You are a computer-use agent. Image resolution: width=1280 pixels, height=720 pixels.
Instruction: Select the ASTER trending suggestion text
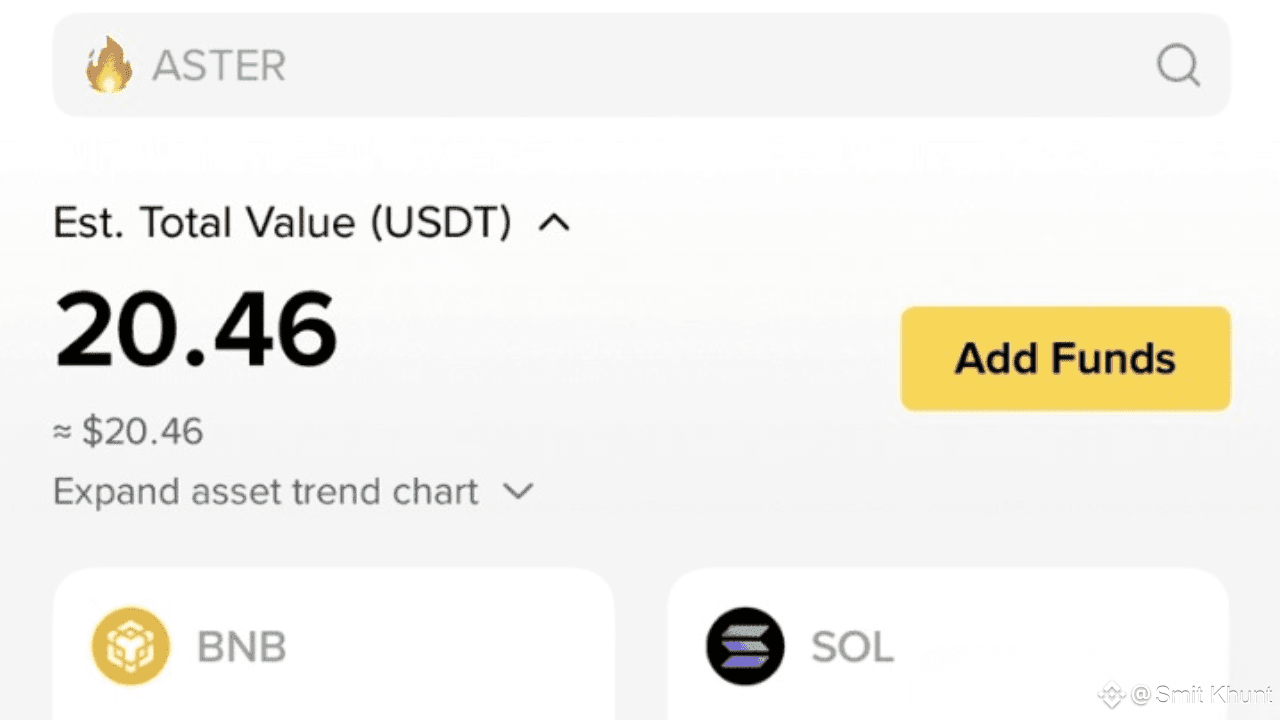[x=219, y=66]
